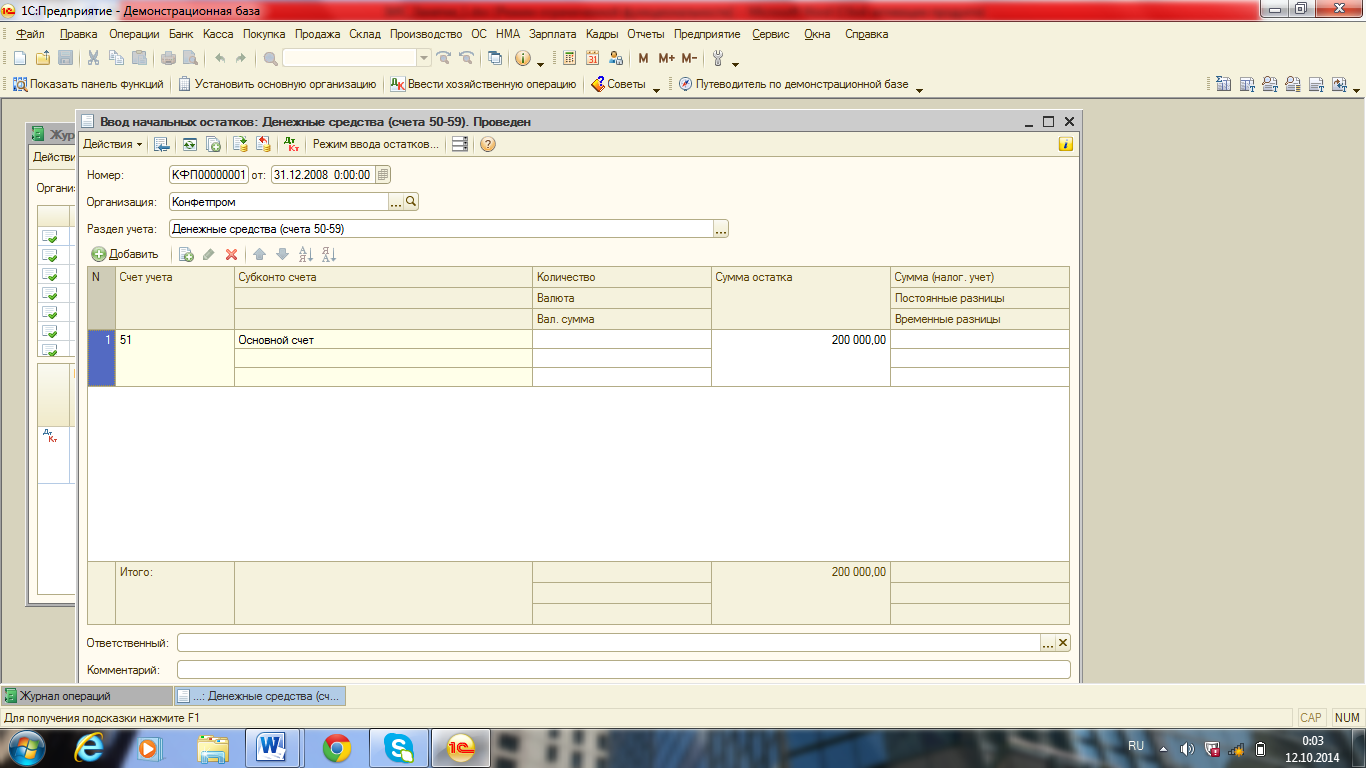Image resolution: width=1366 pixels, height=768 pixels.
Task: Click the M+ memory add button
Action: point(667,58)
